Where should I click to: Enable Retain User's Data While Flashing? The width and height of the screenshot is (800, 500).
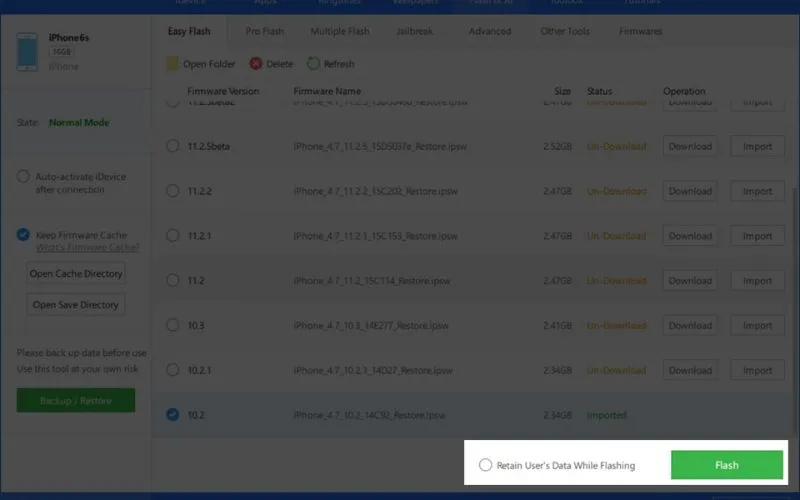pos(485,465)
